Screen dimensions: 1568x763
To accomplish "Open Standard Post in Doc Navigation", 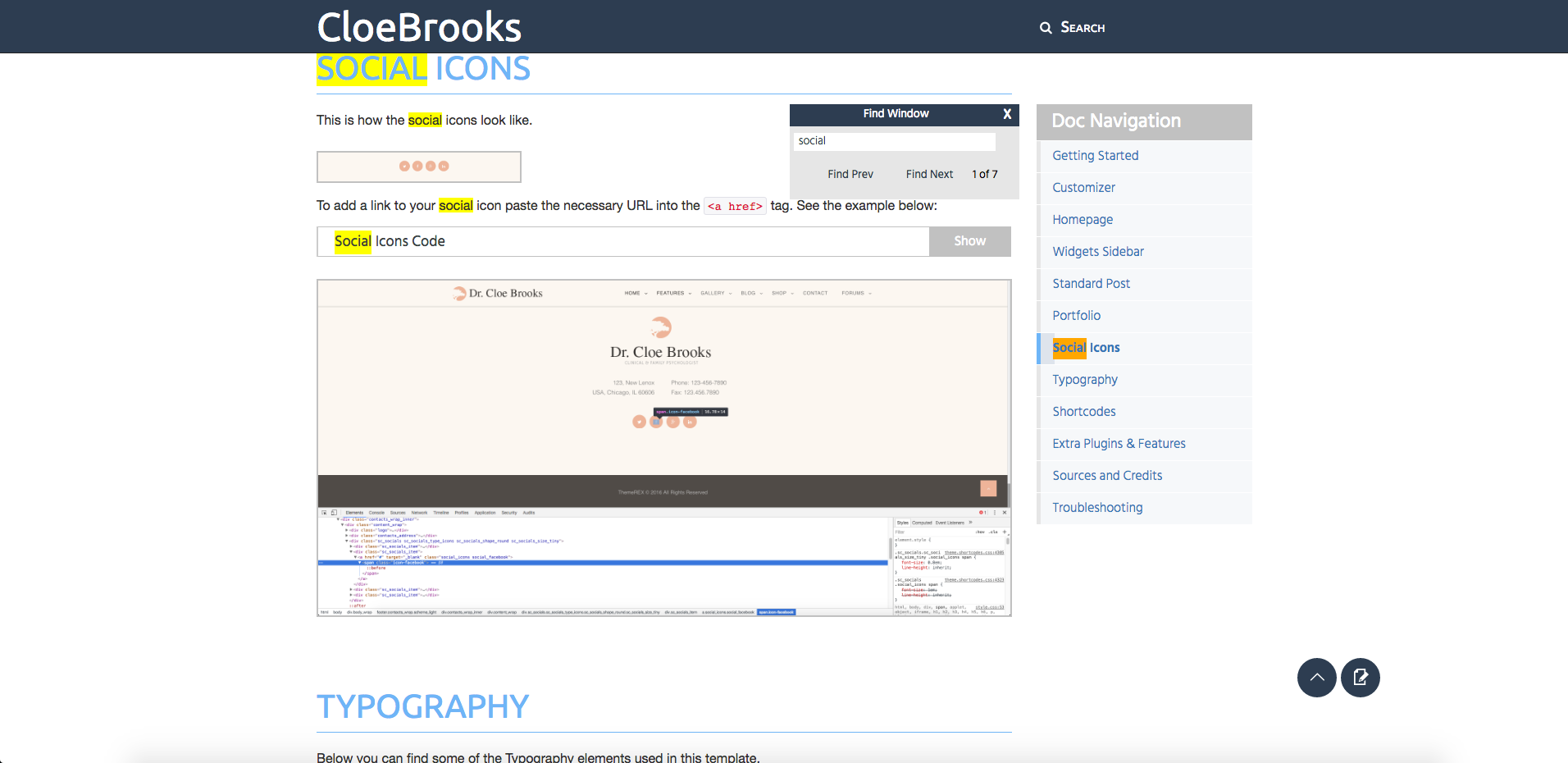I will (1091, 284).
